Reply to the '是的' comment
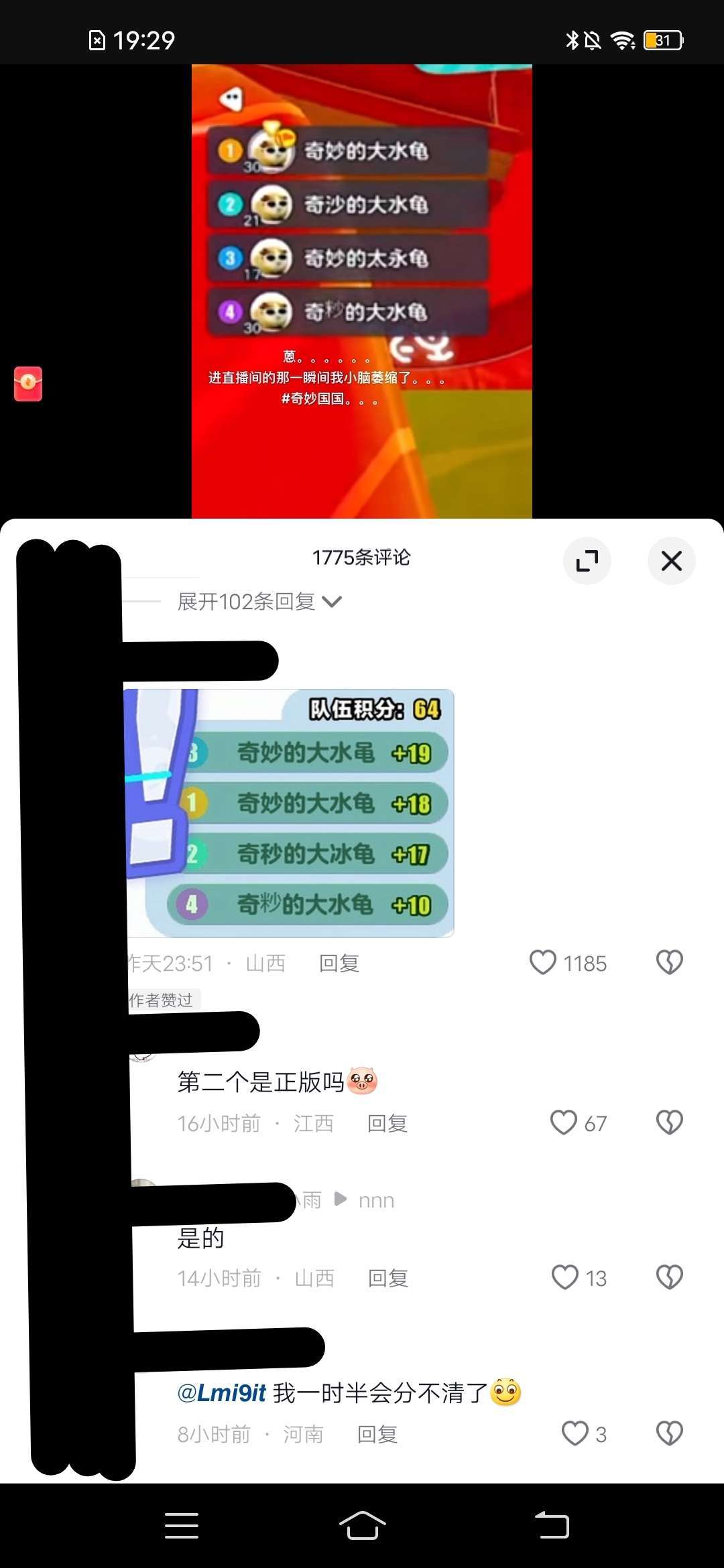The image size is (724, 1568). pos(388,1278)
